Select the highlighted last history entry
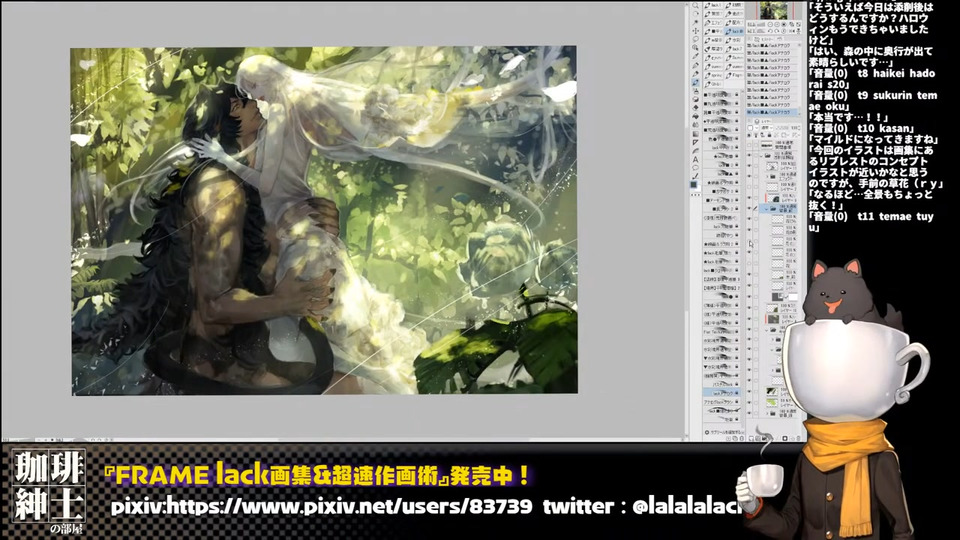The image size is (960, 540). [x=771, y=112]
